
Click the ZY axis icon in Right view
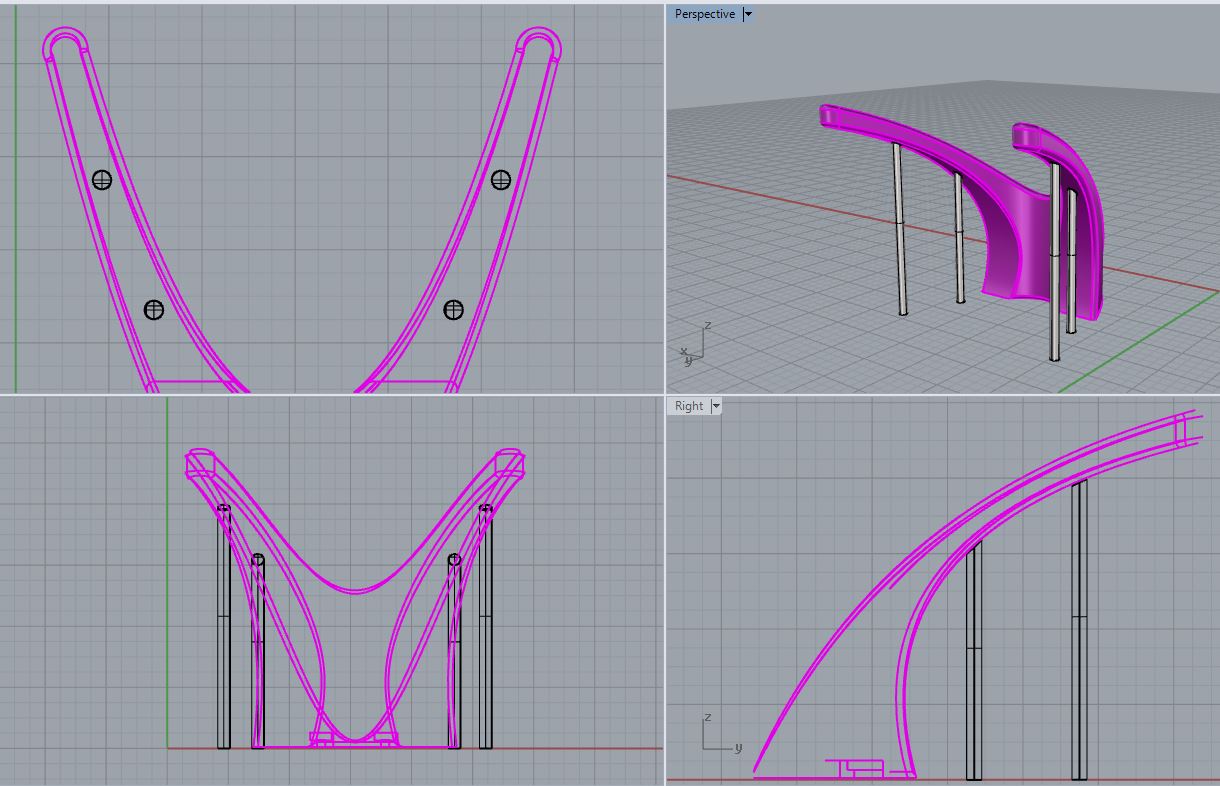(x=718, y=733)
